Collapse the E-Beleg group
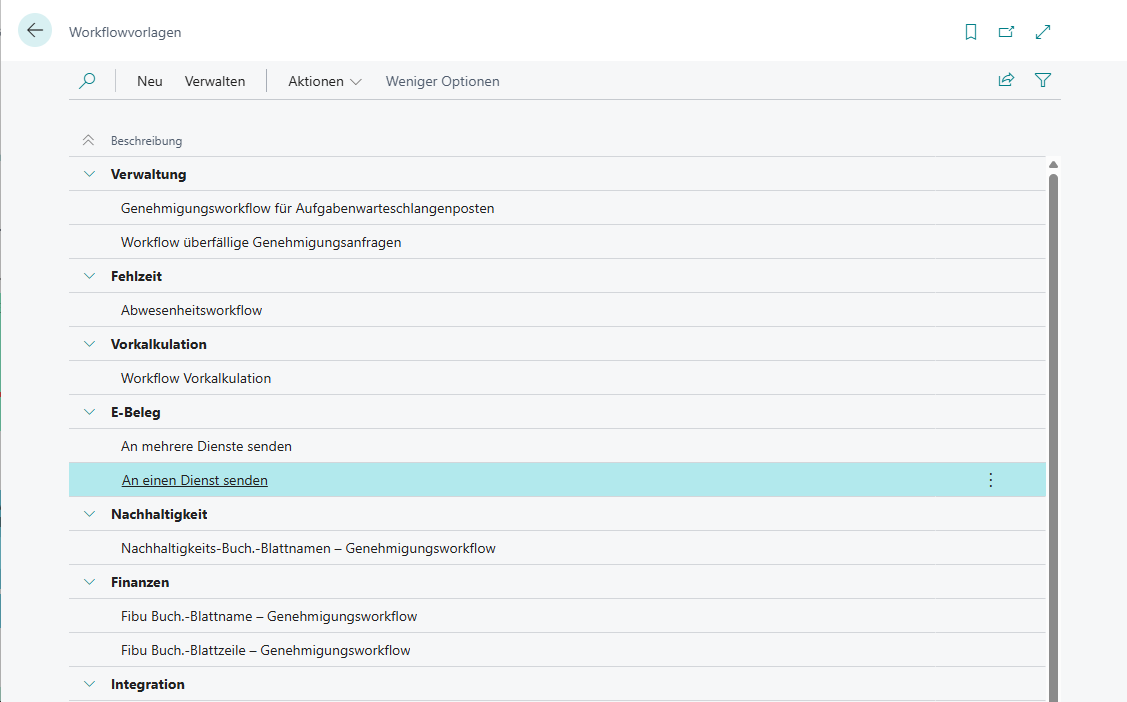The height and width of the screenshot is (702, 1127). point(89,411)
